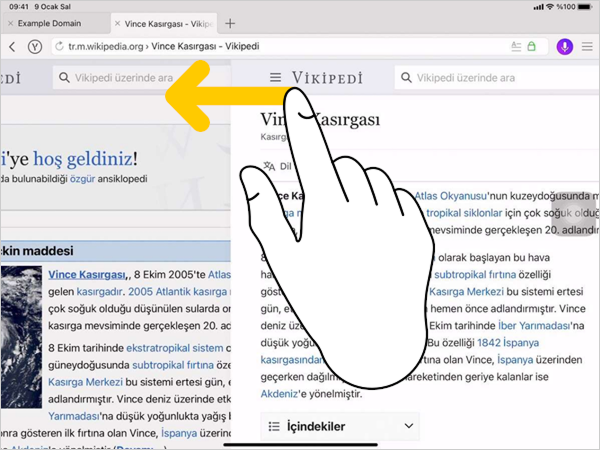This screenshot has height=450, width=600.
Task: Click the address bar URL field
Action: 280,46
